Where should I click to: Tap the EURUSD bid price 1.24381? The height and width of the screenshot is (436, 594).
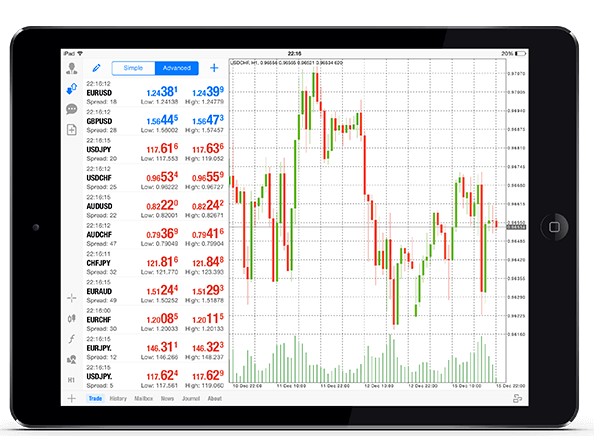pyautogui.click(x=162, y=92)
